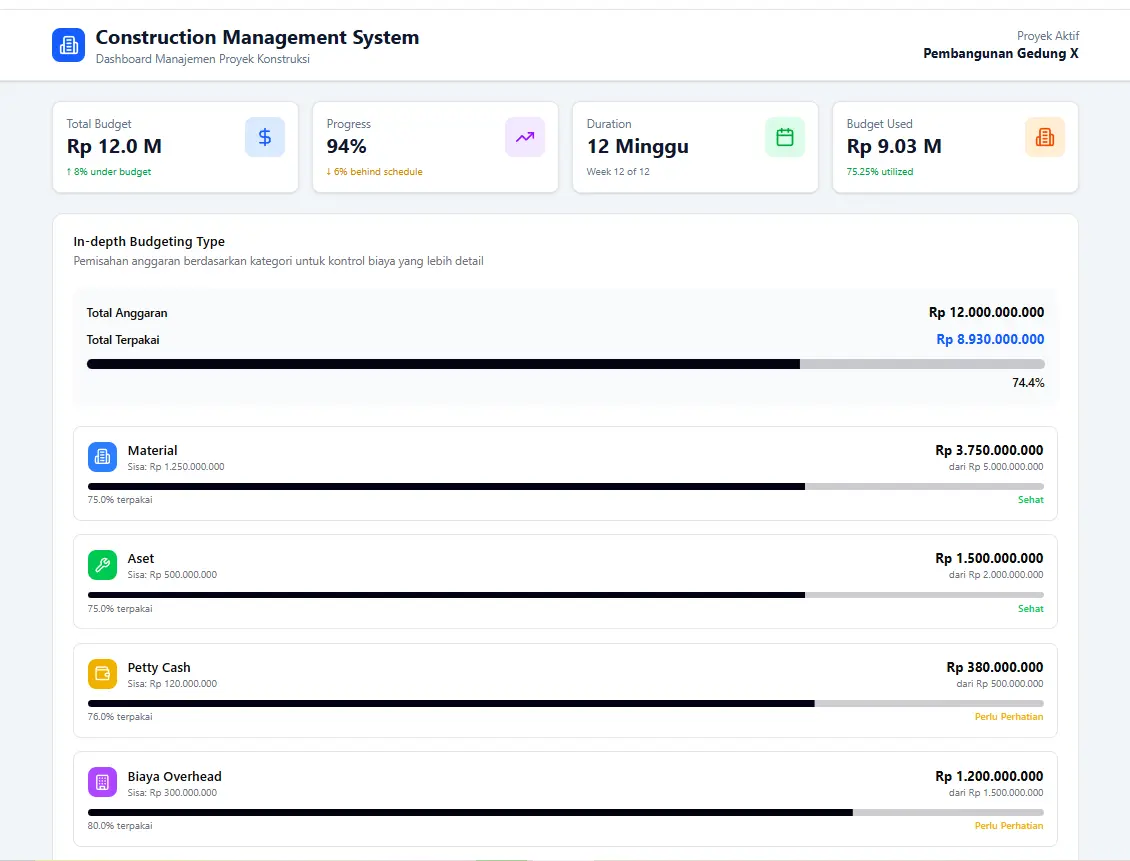1130x861 pixels.
Task: Select the dollar icon on Total Budget card
Action: coord(265,137)
